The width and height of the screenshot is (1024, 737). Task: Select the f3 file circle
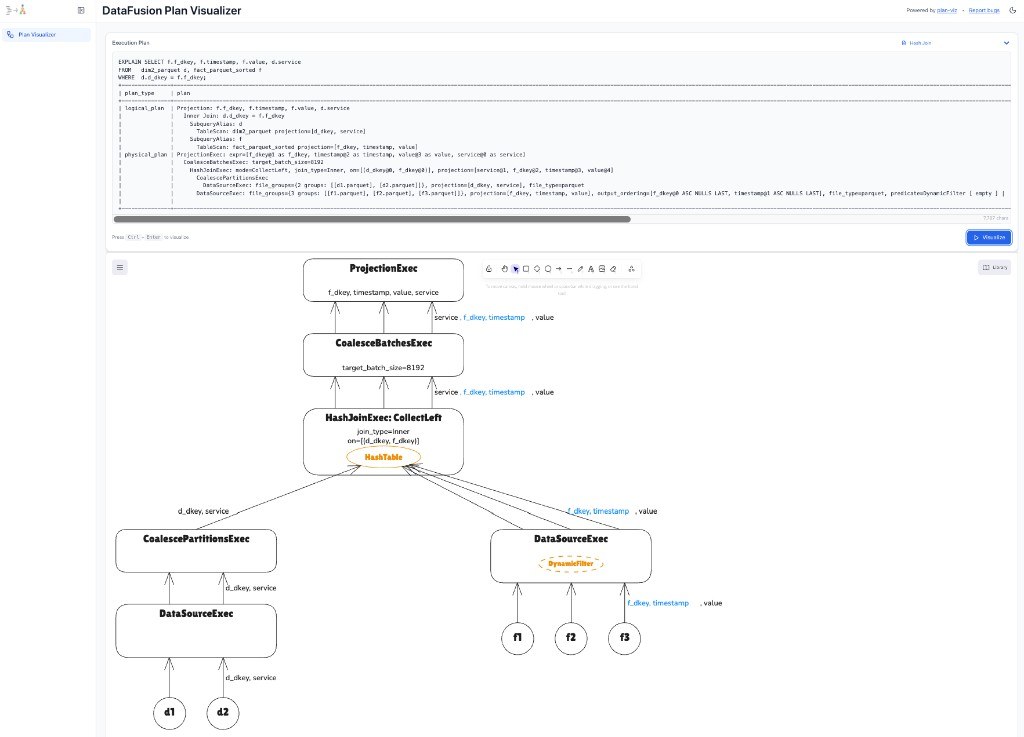coord(624,638)
